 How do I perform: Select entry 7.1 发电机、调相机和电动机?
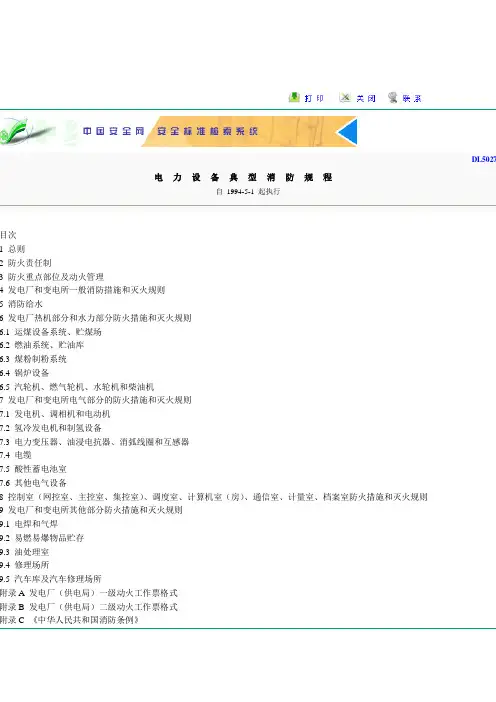pos(55,414)
